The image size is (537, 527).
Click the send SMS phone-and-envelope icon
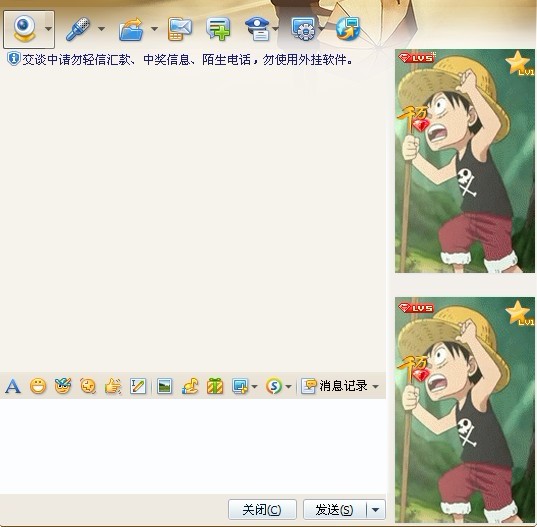coord(180,29)
